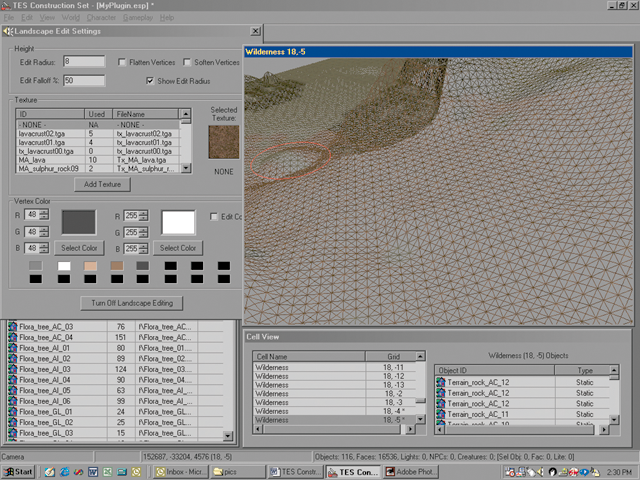Sort cell list by Grid column header

(x=393, y=356)
